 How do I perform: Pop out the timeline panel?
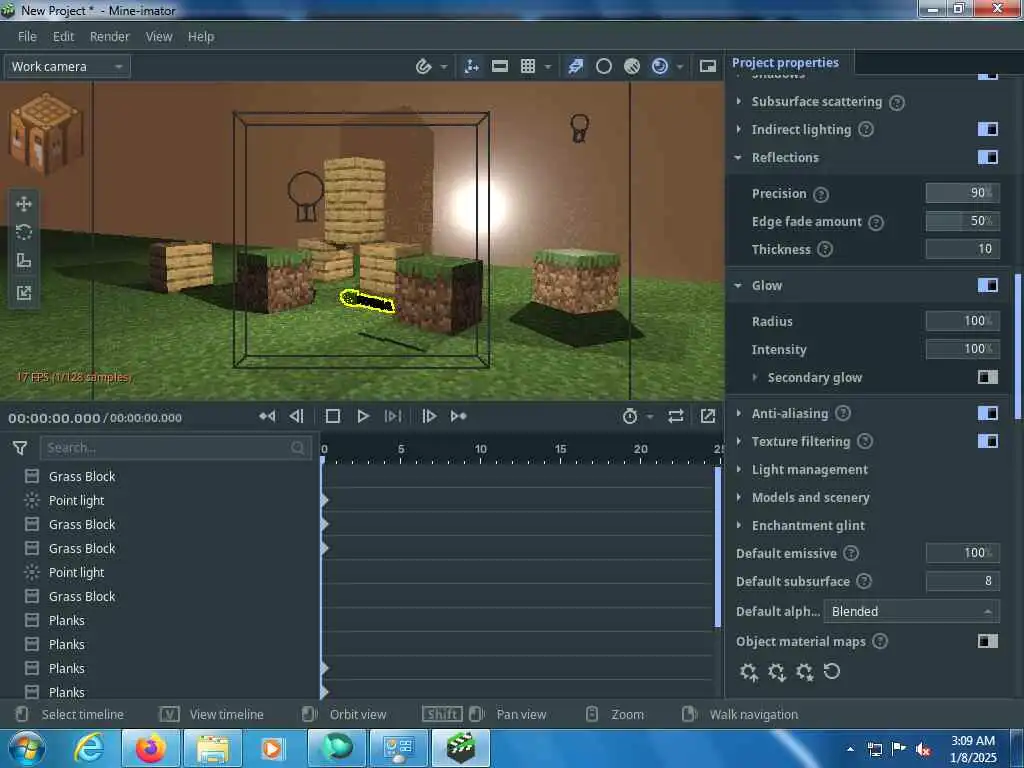(x=708, y=416)
